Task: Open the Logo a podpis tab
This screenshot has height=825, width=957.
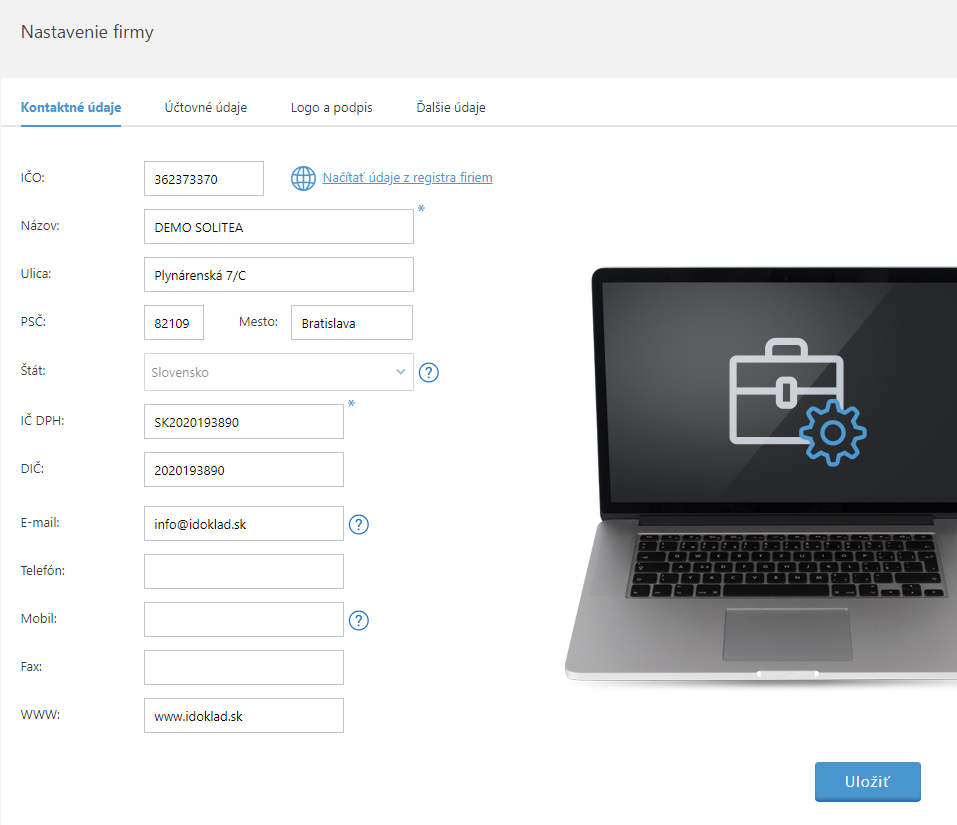Action: coord(331,107)
